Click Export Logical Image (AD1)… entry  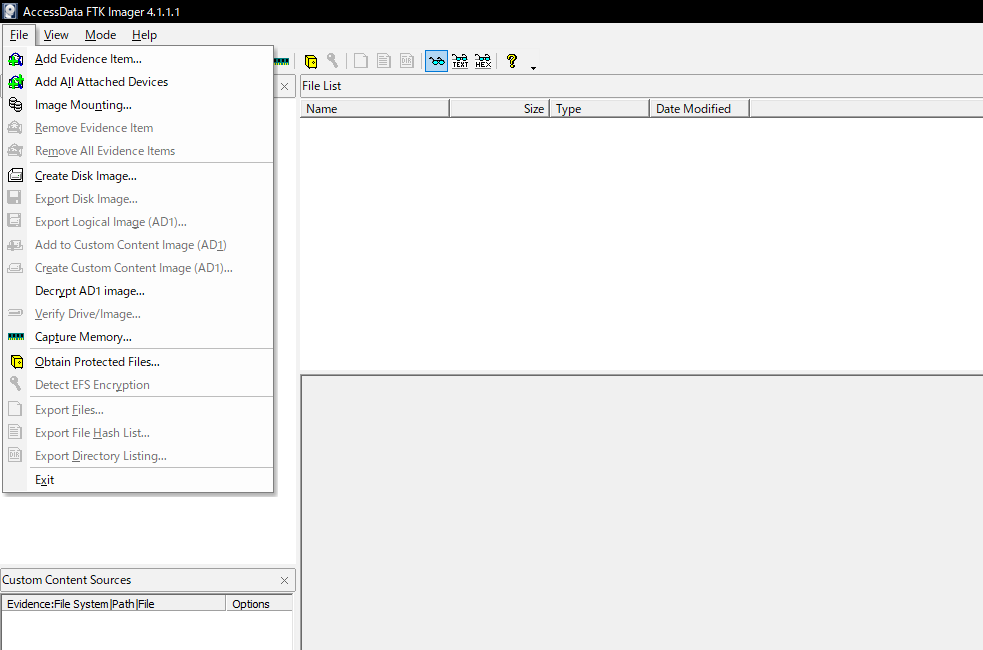[x=139, y=222]
